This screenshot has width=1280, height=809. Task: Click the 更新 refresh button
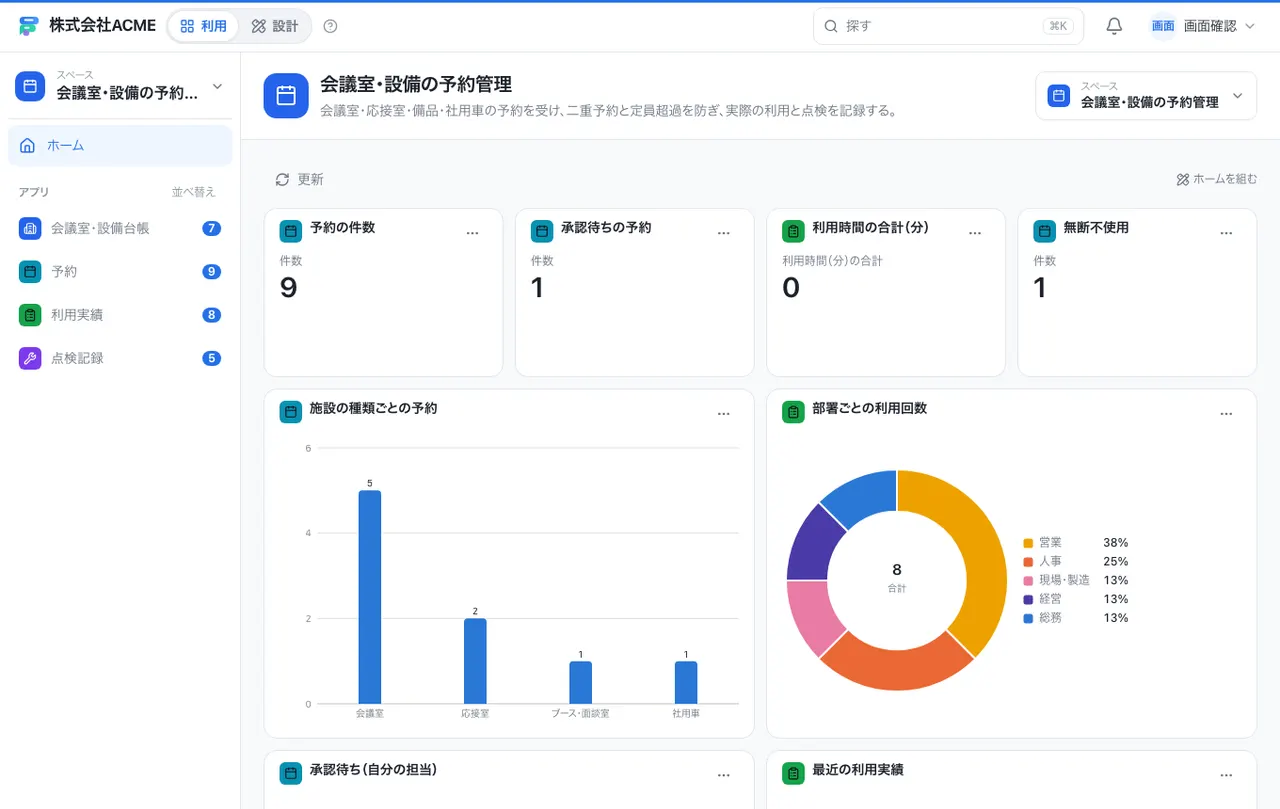click(x=299, y=179)
